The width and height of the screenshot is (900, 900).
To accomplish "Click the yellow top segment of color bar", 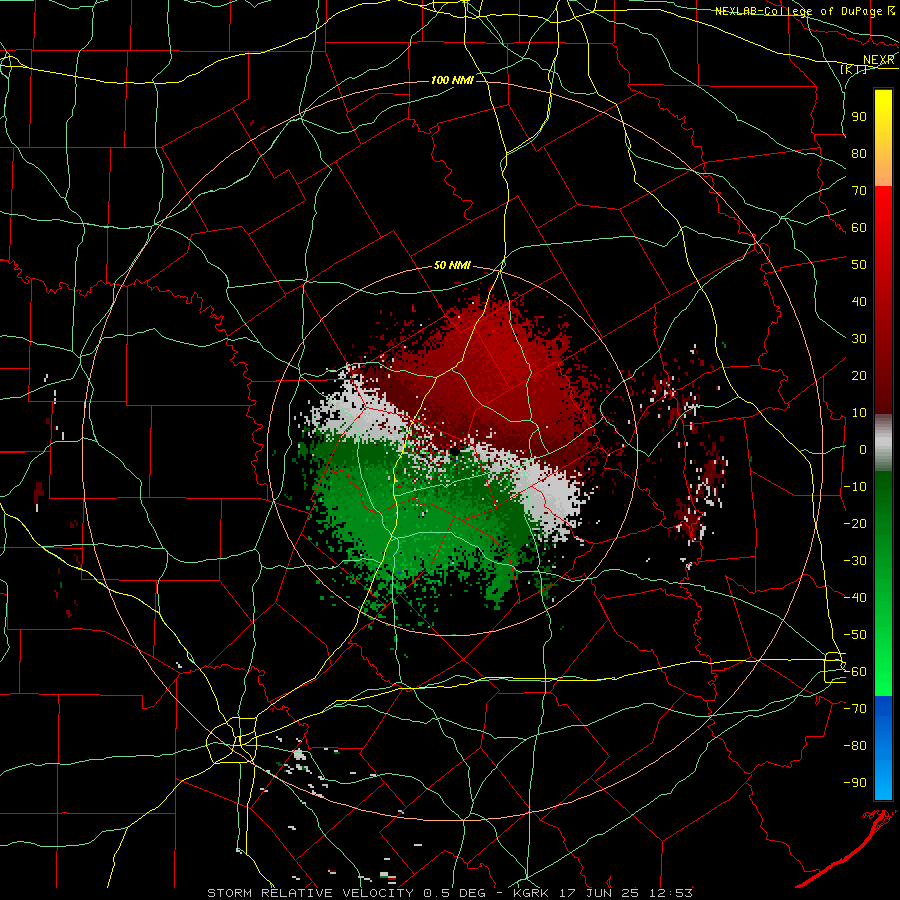I will tap(883, 138).
